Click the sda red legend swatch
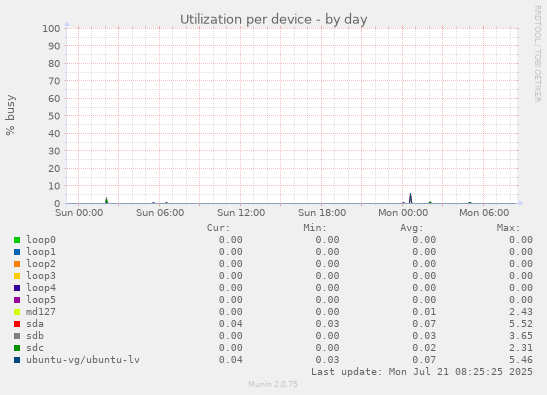547x395 pixels. point(17,324)
